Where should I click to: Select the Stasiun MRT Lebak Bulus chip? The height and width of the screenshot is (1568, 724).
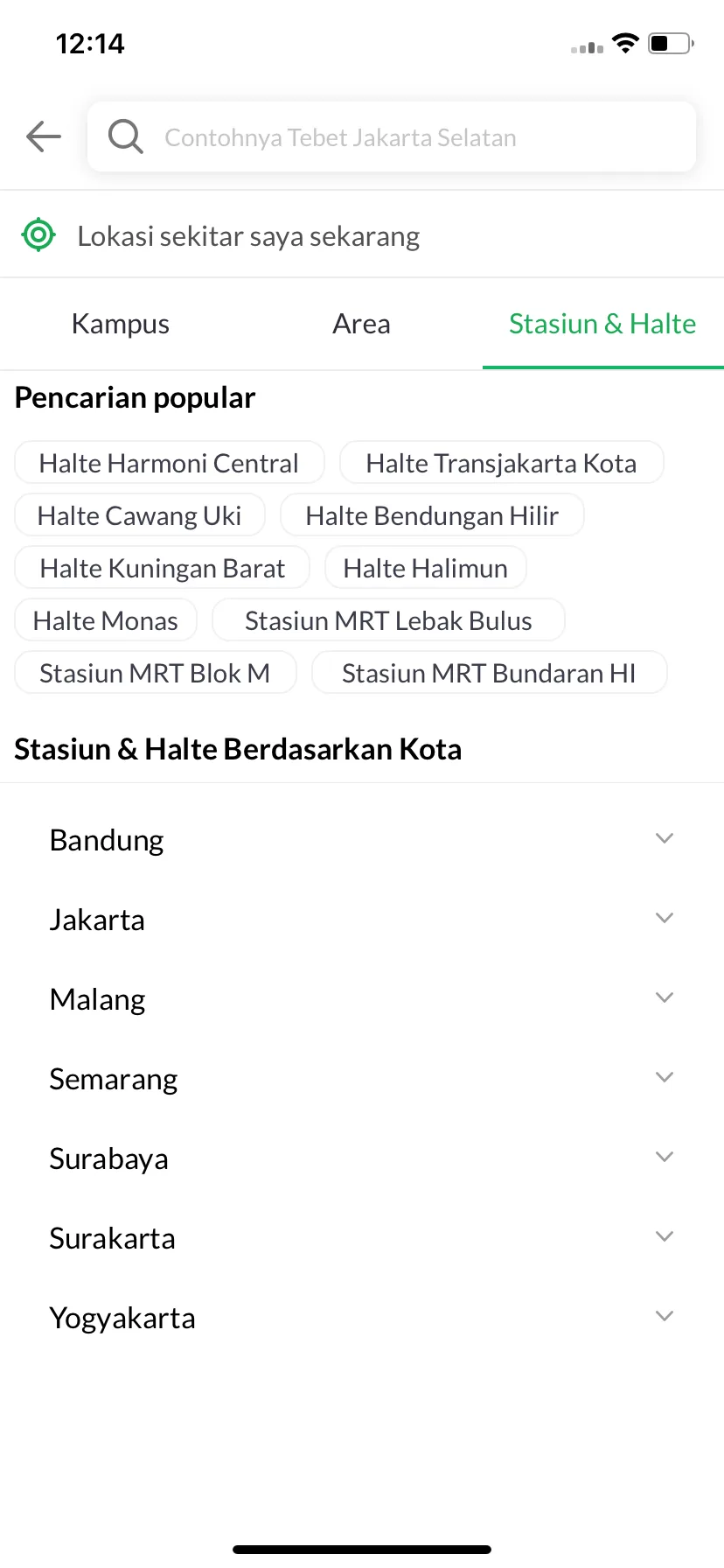388,620
